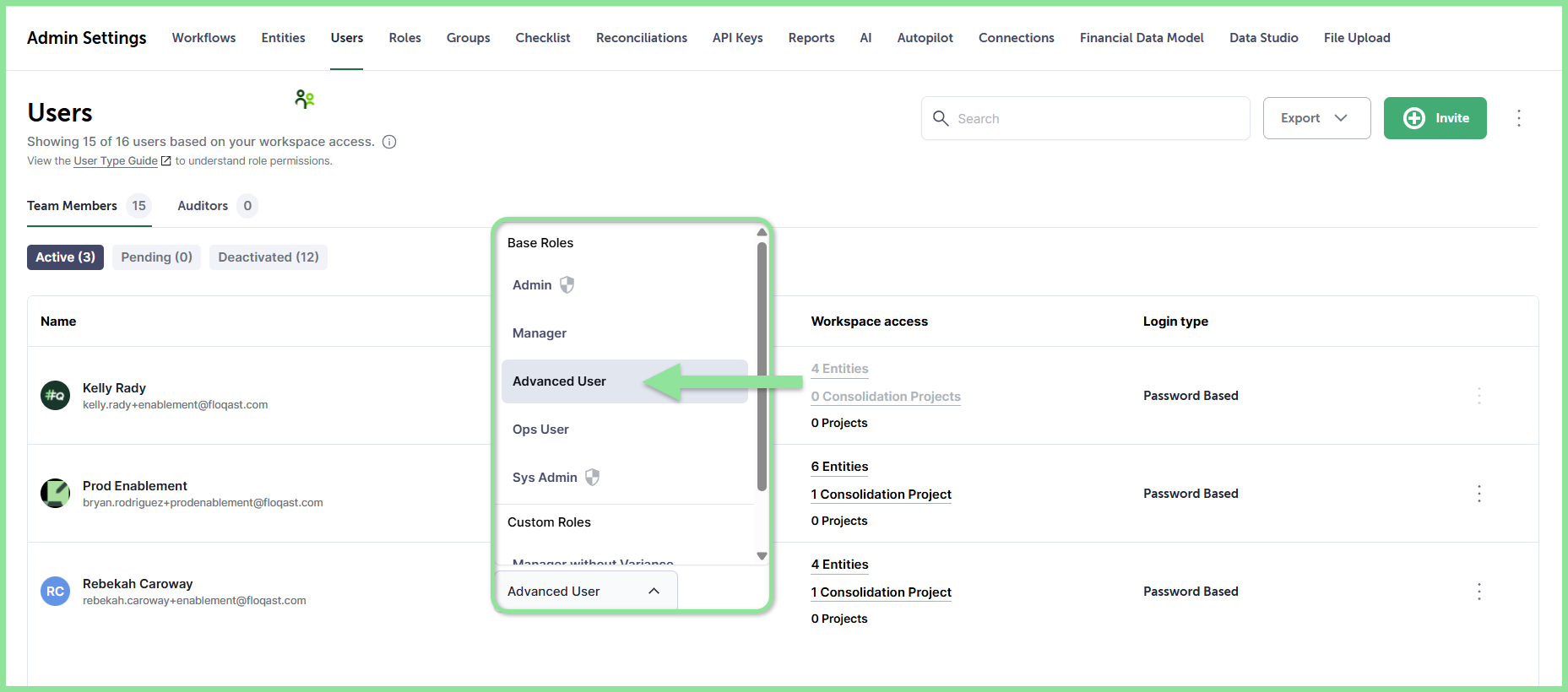Image resolution: width=1568 pixels, height=692 pixels.
Task: Open the top-right three-dot options menu
Action: pyautogui.click(x=1518, y=118)
